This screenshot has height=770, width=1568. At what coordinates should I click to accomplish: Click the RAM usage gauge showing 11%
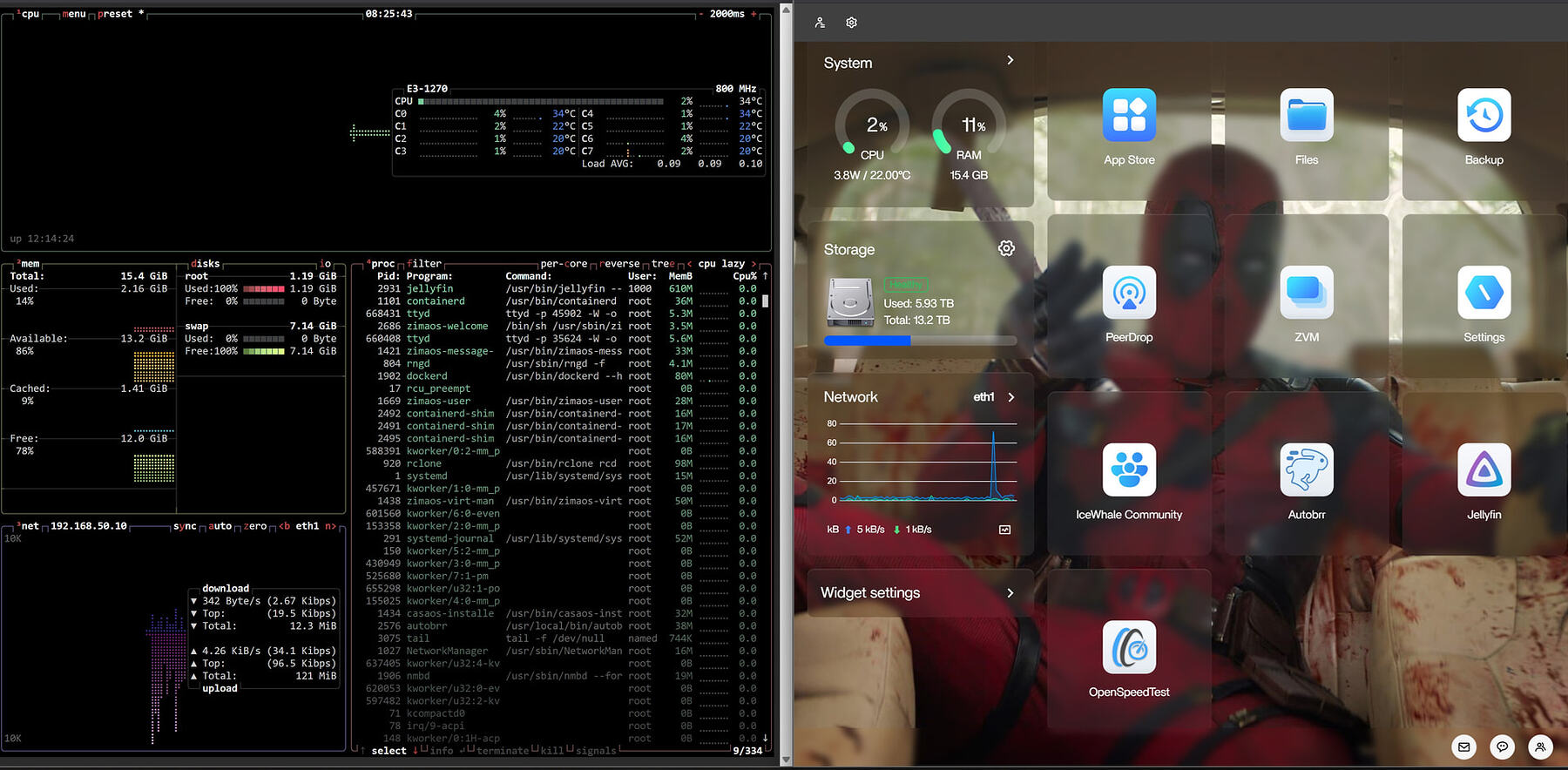click(969, 125)
